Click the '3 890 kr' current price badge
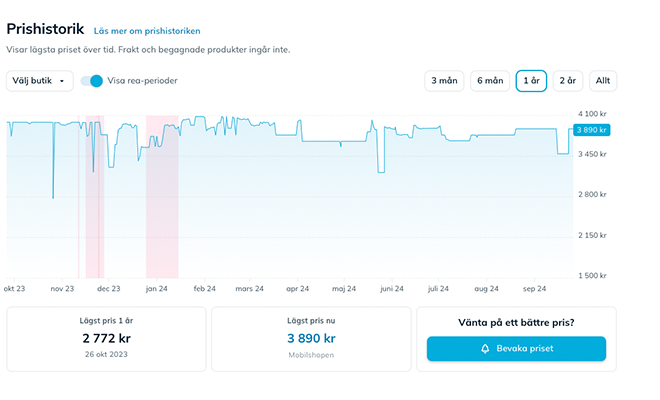Viewport: 660px width, 400px height. tap(591, 130)
